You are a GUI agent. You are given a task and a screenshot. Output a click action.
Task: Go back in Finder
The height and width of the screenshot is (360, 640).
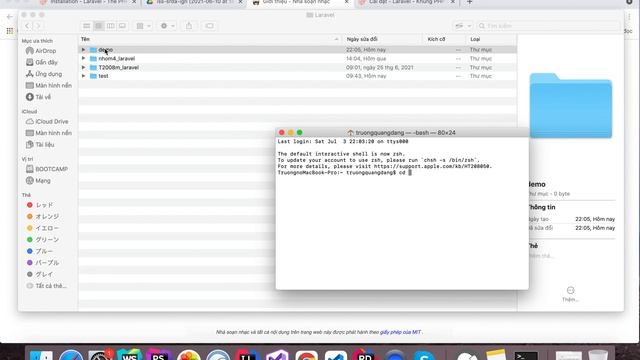[27, 26]
